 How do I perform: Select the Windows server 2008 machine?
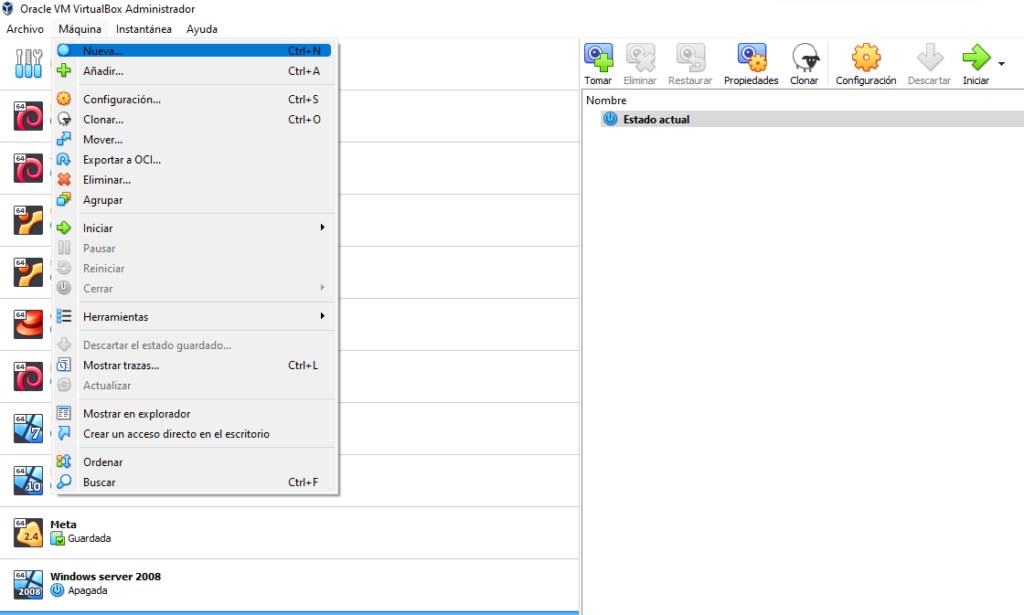point(289,584)
